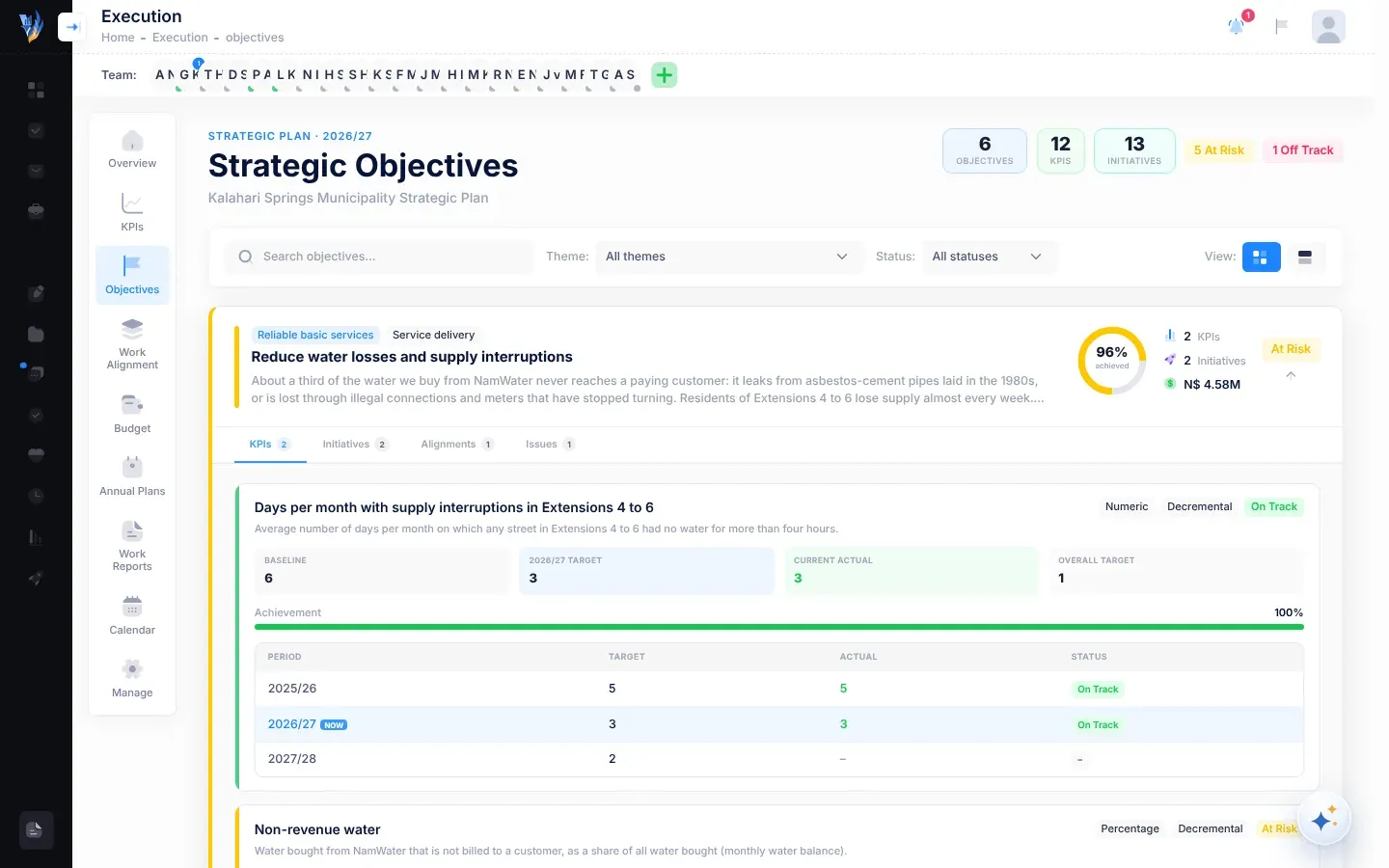Go to the Budget section
This screenshot has width=1389, height=868.
coord(132,415)
